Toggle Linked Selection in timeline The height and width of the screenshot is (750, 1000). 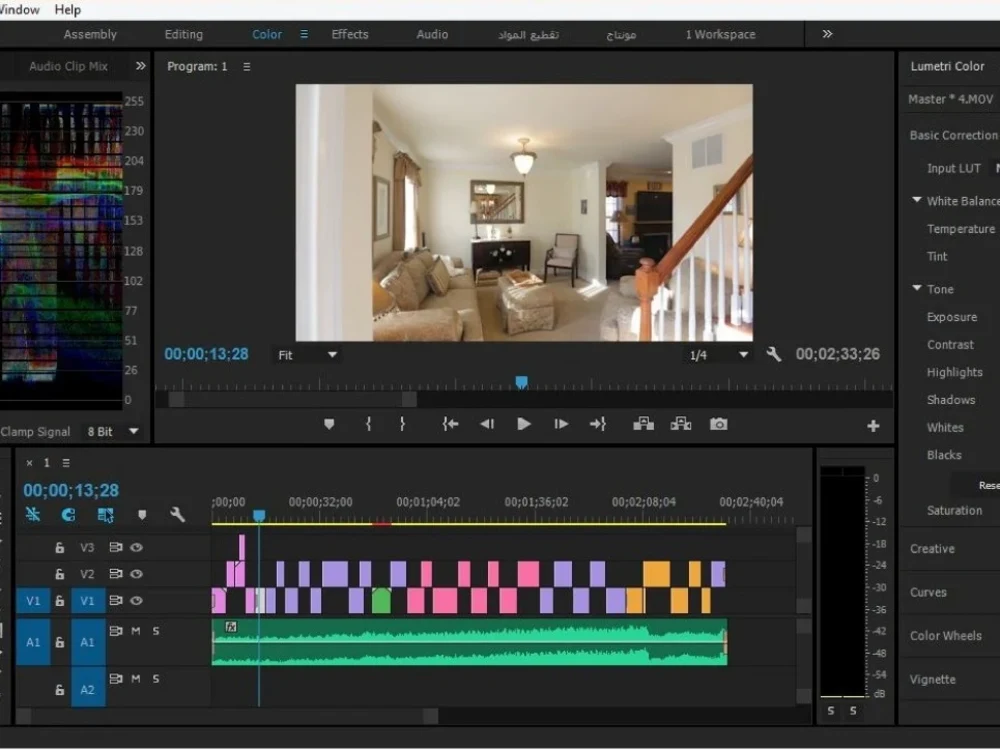[x=105, y=515]
